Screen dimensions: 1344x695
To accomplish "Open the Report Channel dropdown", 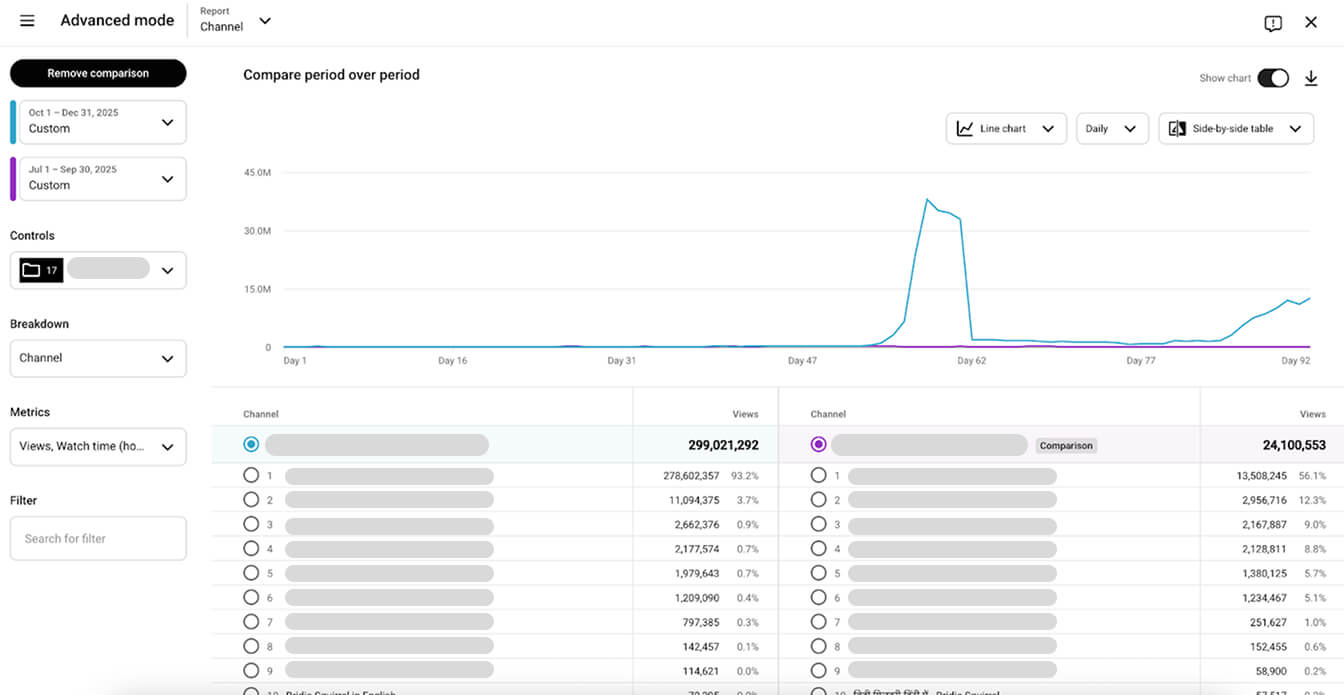I will point(235,21).
